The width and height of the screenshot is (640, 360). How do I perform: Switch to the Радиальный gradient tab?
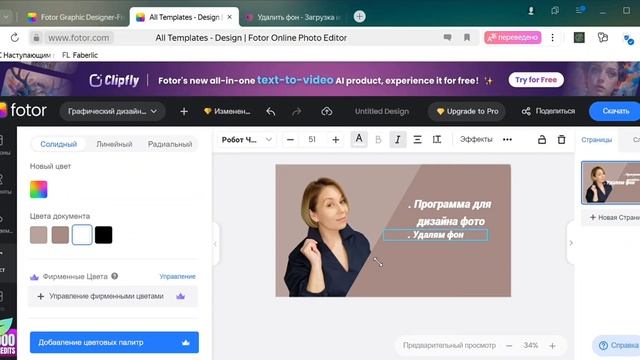point(170,144)
